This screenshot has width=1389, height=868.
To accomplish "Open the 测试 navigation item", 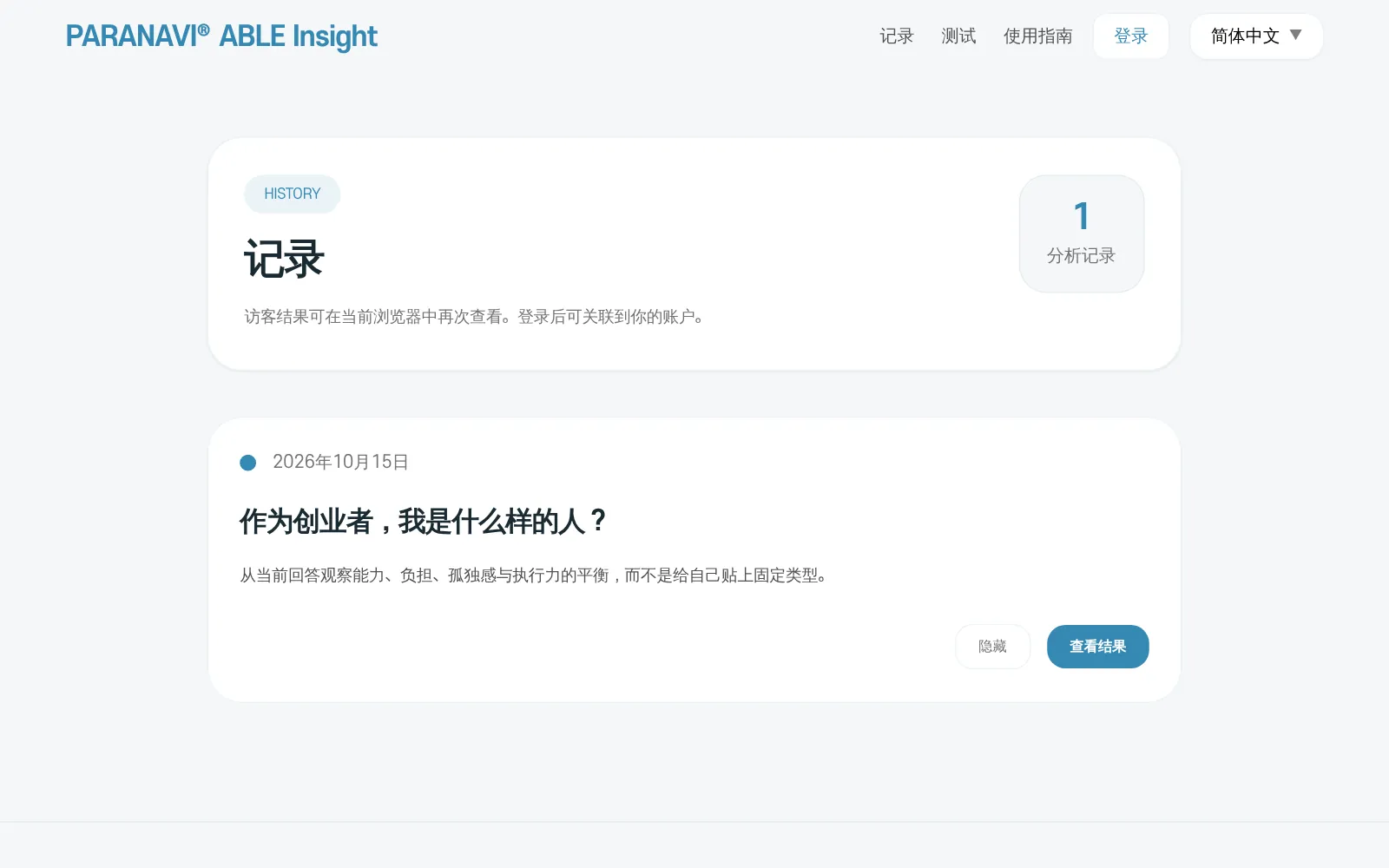I will [x=958, y=36].
